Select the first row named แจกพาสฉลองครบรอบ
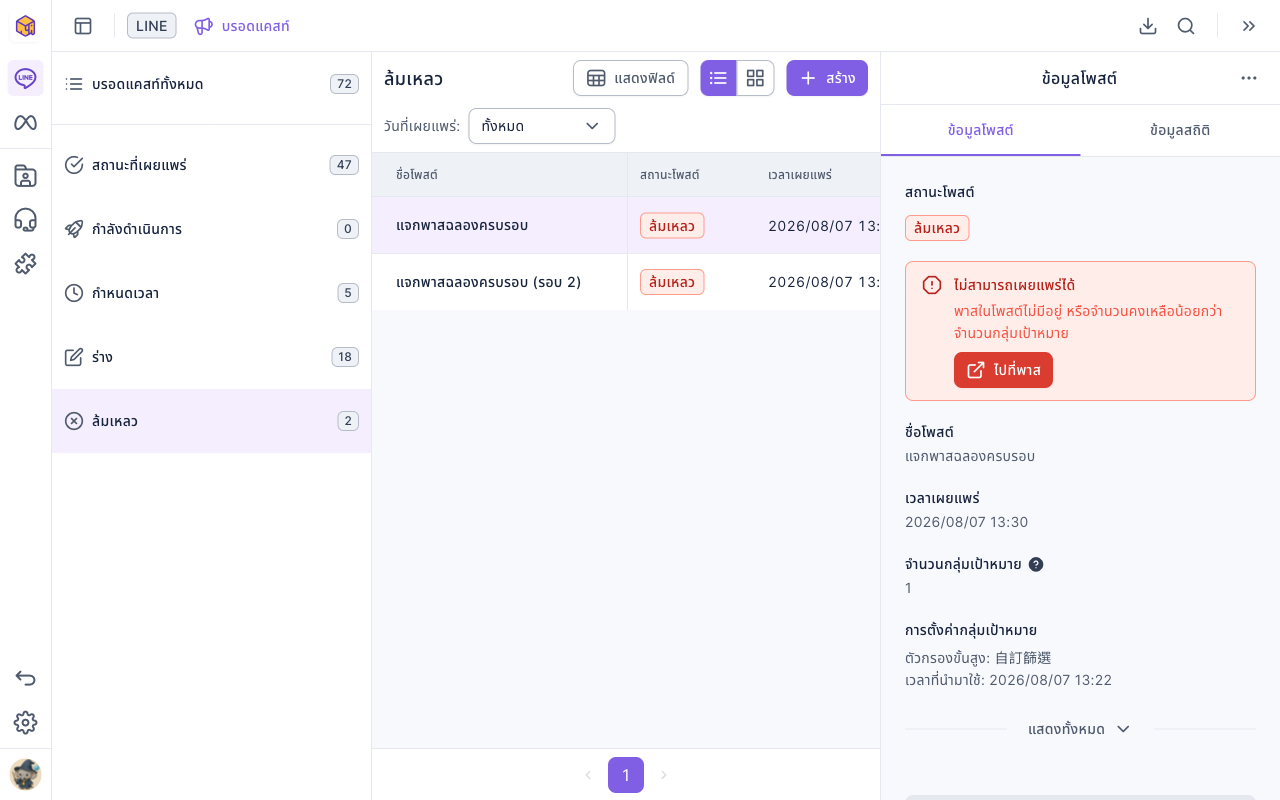The width and height of the screenshot is (1280, 800). [626, 225]
